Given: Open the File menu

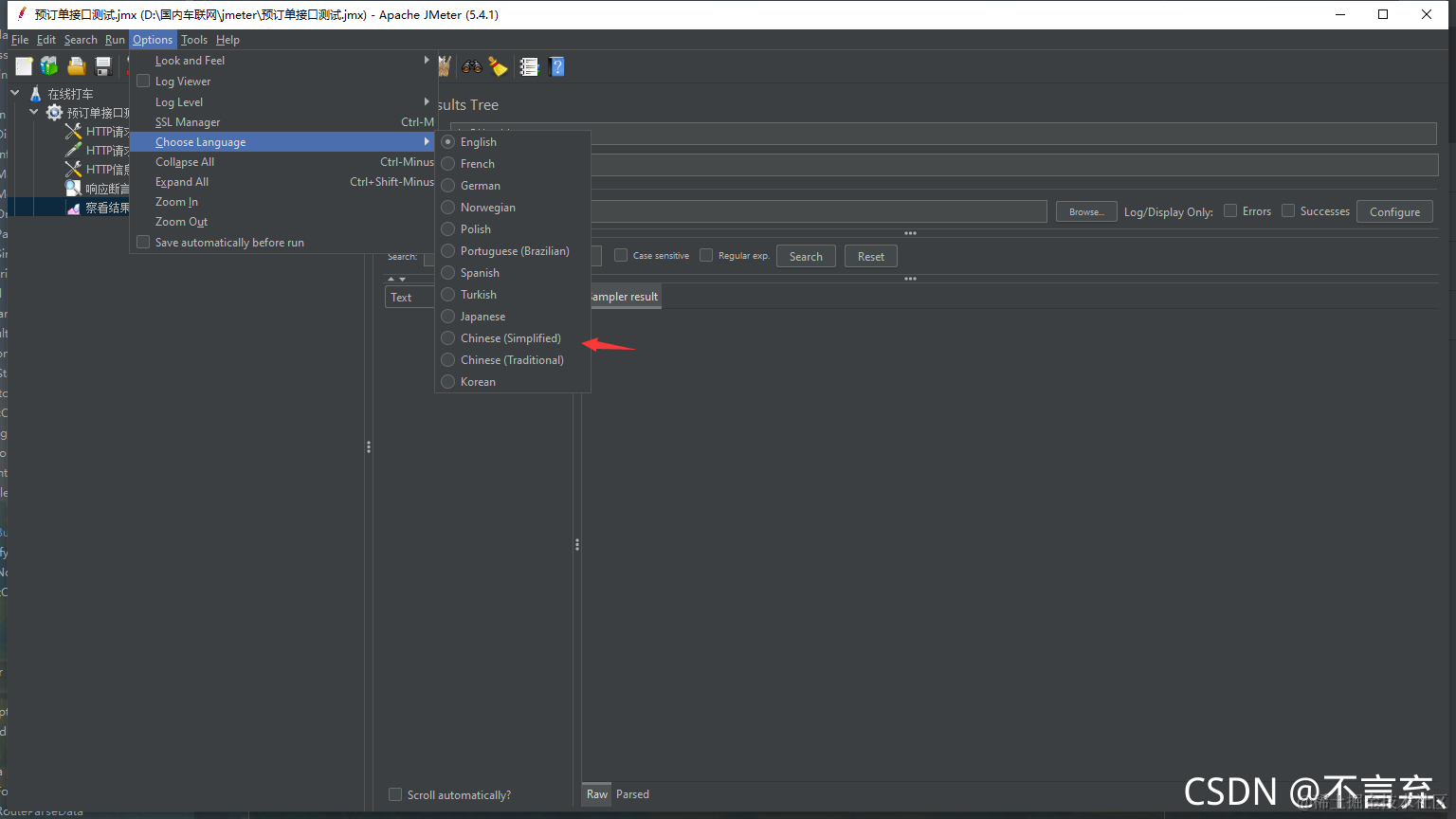Looking at the screenshot, I should point(20,40).
